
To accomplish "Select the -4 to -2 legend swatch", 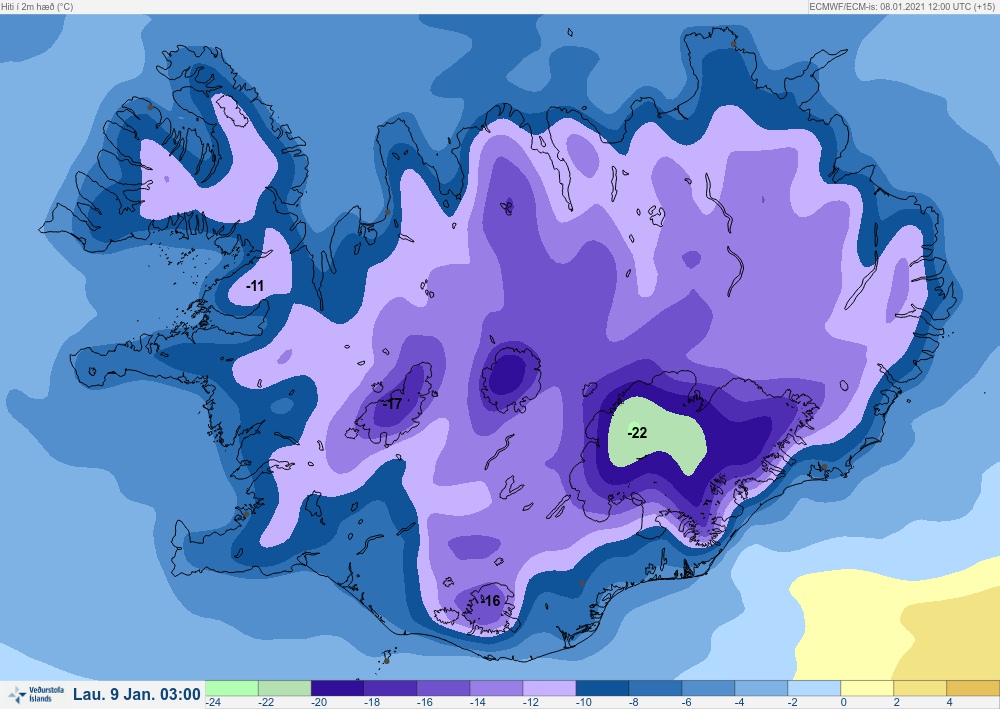I will [761, 688].
